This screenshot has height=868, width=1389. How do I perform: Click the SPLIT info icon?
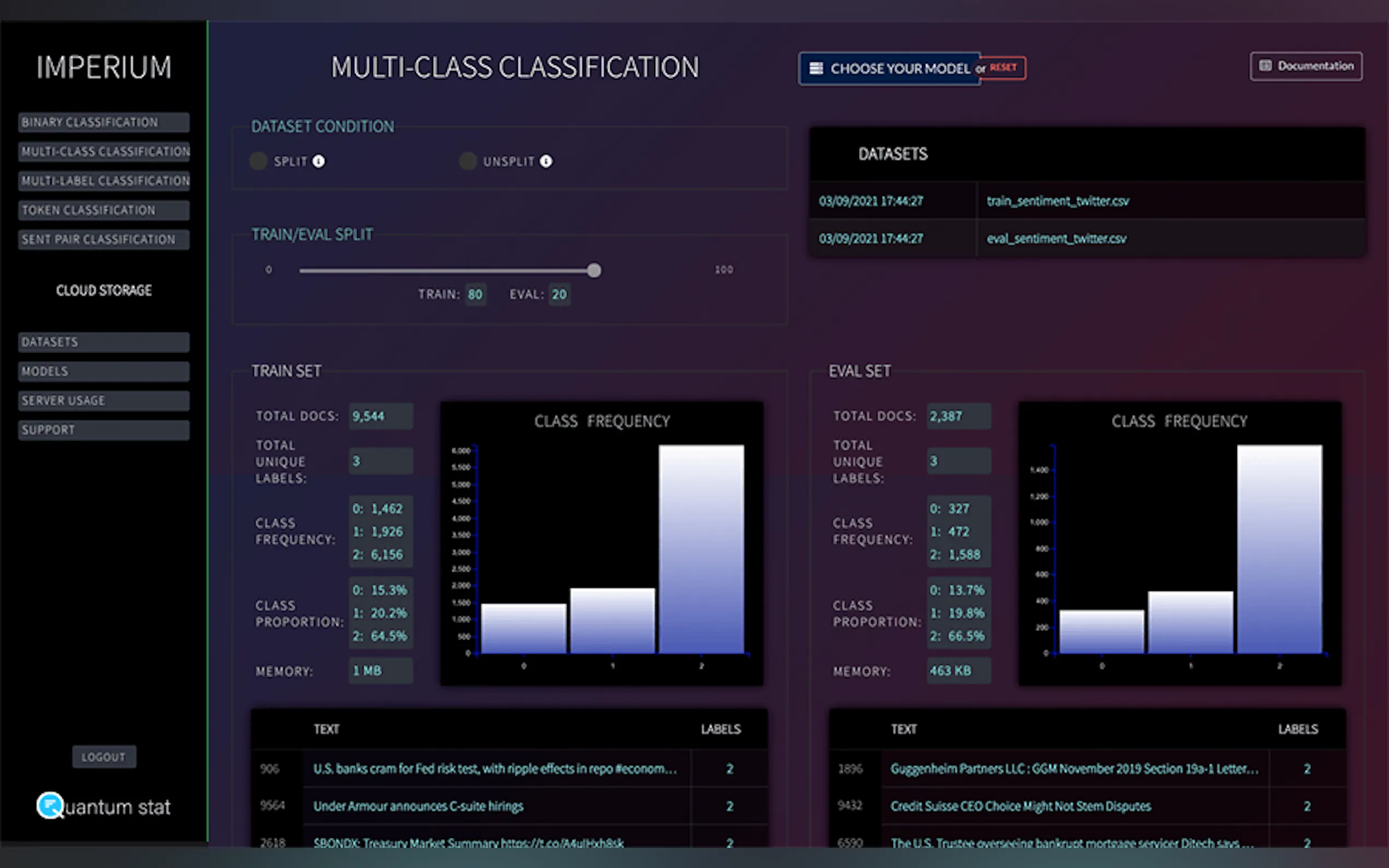click(319, 161)
